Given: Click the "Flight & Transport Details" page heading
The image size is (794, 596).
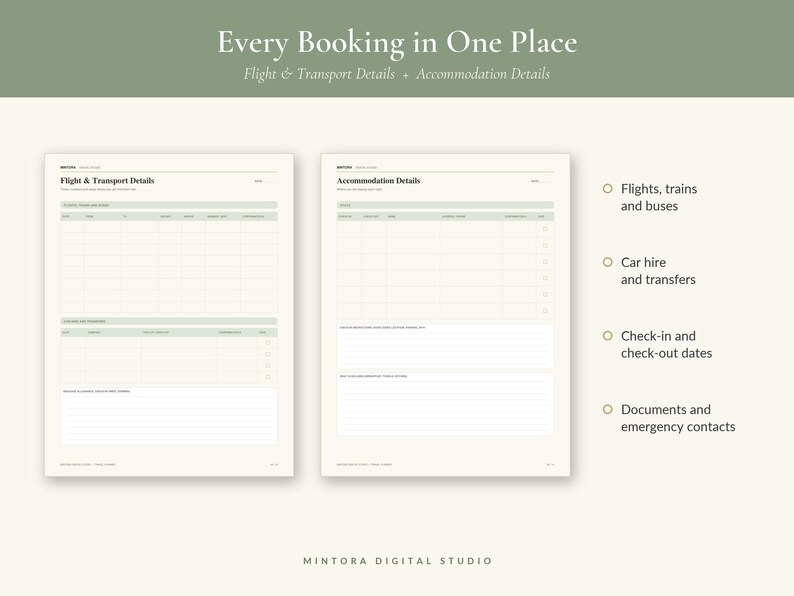Looking at the screenshot, I should [x=107, y=181].
